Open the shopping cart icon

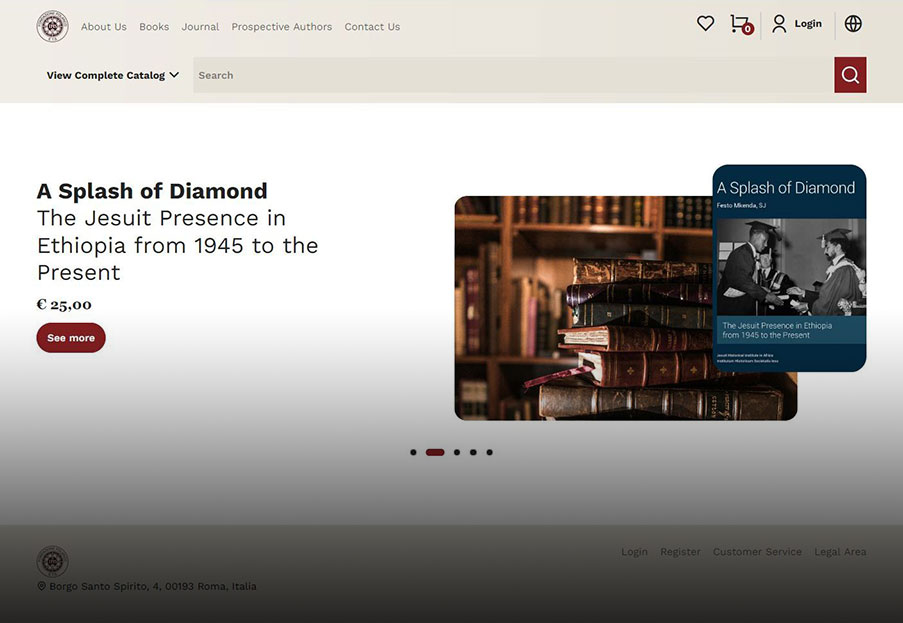741,24
